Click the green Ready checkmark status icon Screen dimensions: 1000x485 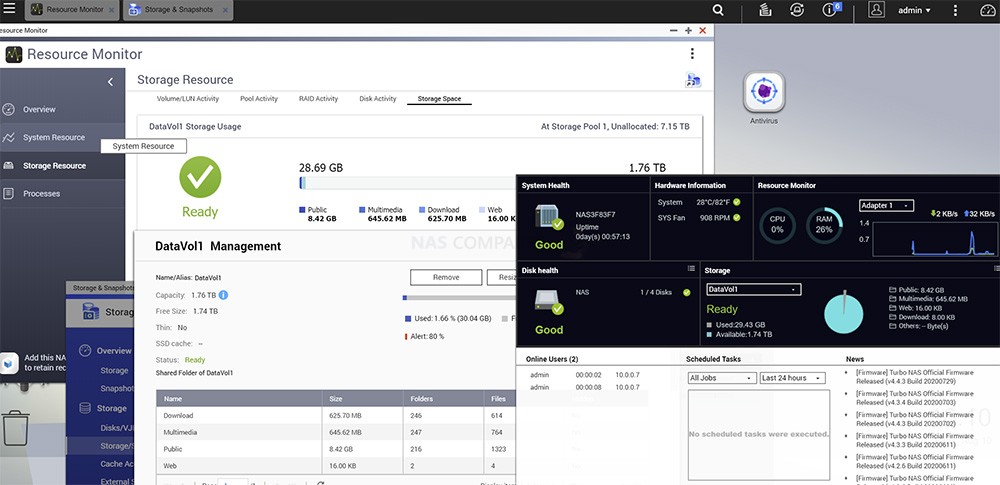click(200, 177)
